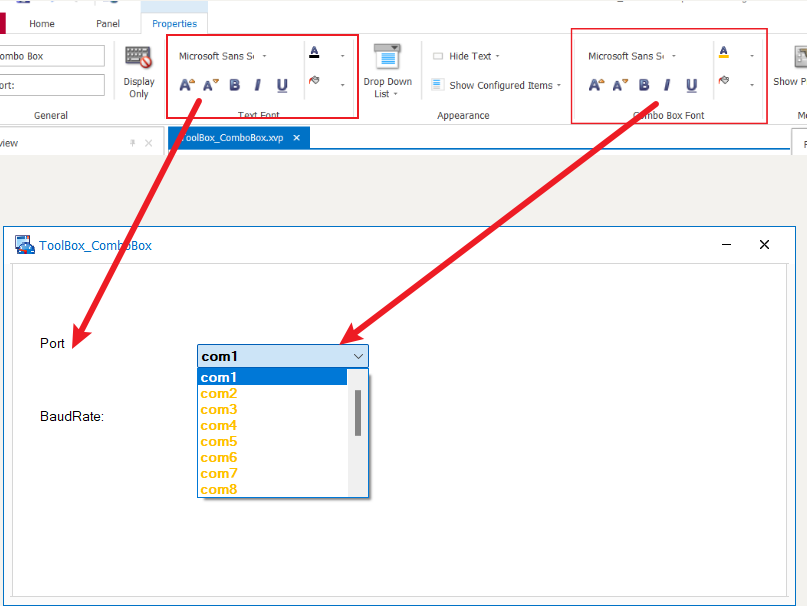Toggle Bold in Text Font group
This screenshot has width=807, height=606.
(x=235, y=85)
